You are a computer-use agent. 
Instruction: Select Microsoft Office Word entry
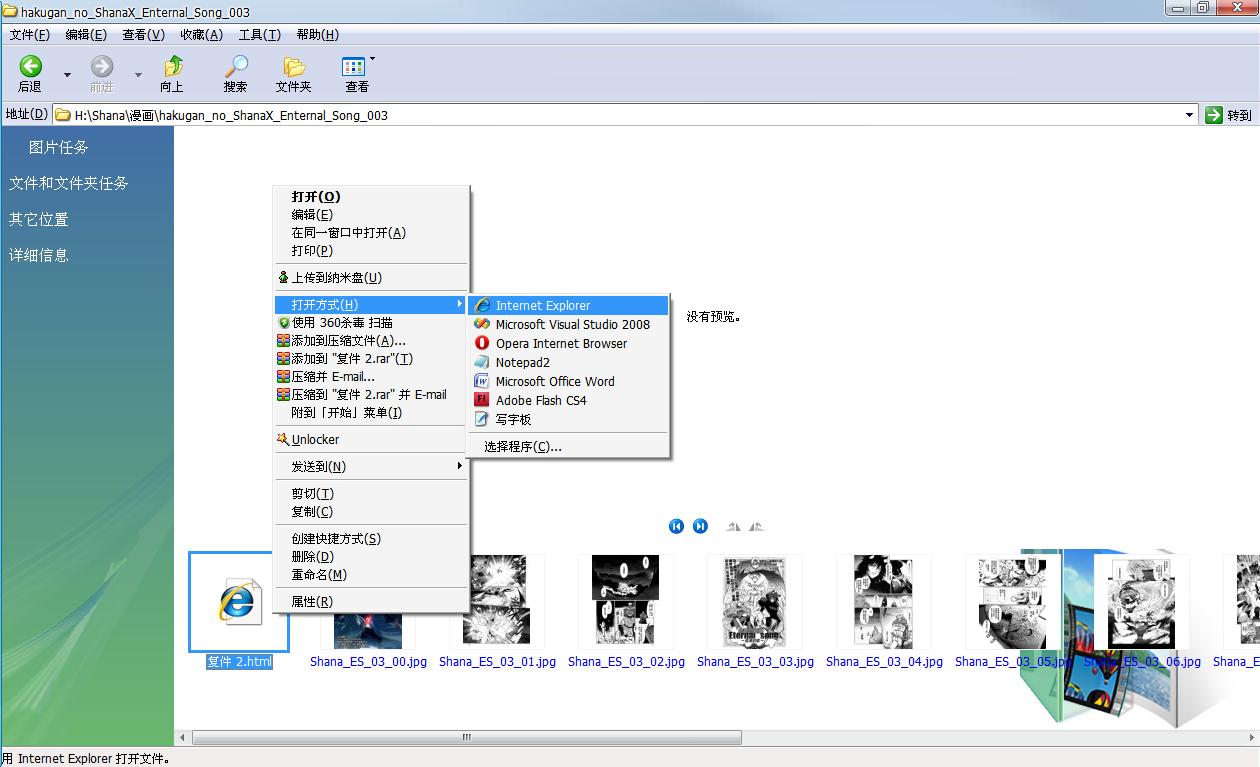click(x=568, y=382)
